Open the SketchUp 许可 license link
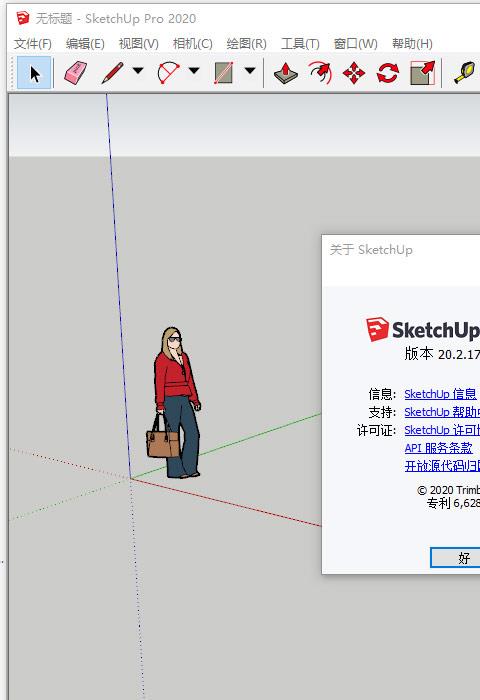 point(442,430)
